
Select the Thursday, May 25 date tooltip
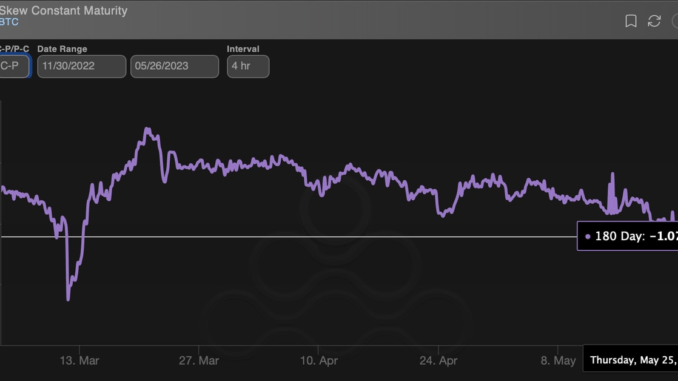631,359
